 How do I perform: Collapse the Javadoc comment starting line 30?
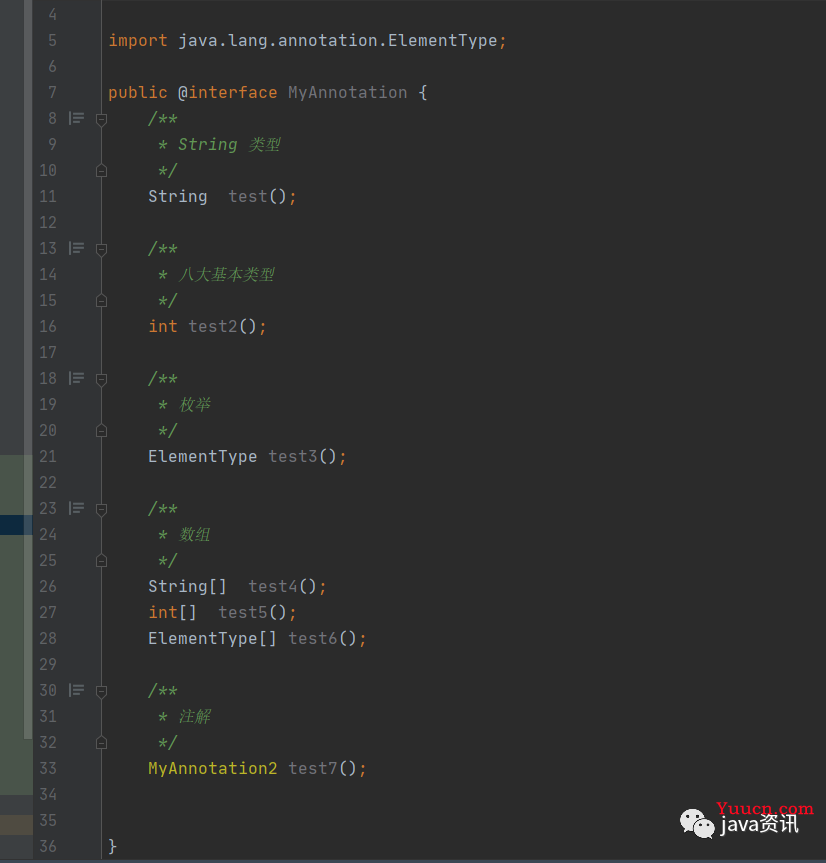coord(101,692)
